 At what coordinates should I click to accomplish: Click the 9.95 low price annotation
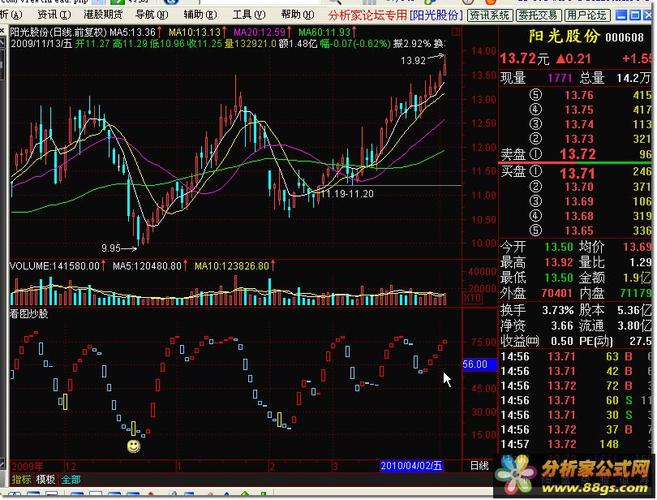point(111,248)
